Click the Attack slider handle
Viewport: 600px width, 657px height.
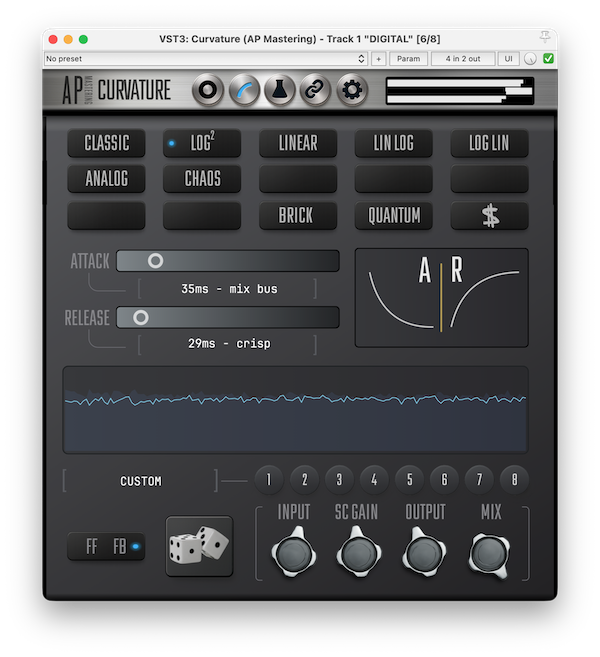click(x=155, y=261)
